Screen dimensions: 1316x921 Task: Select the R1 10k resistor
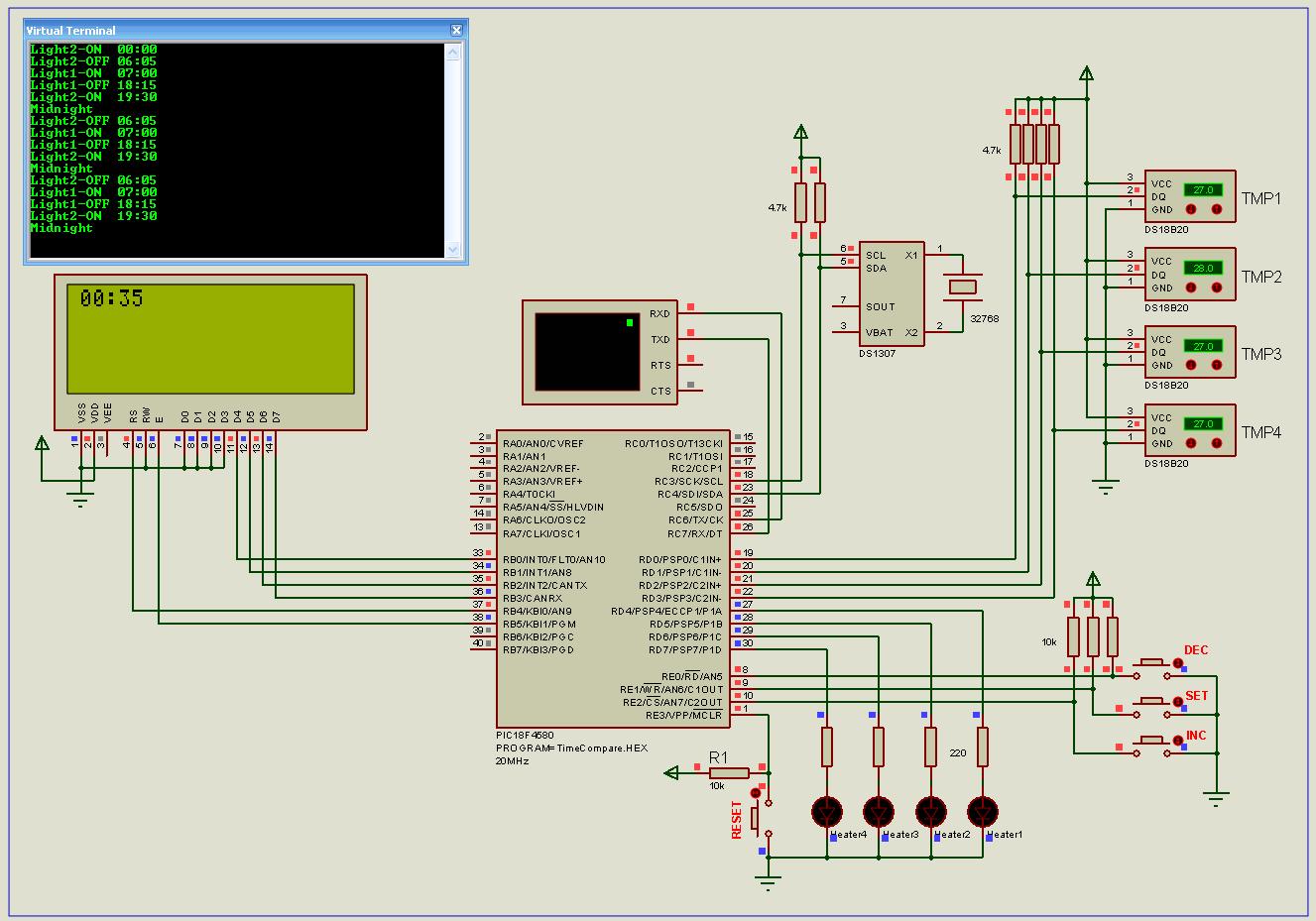tap(730, 773)
